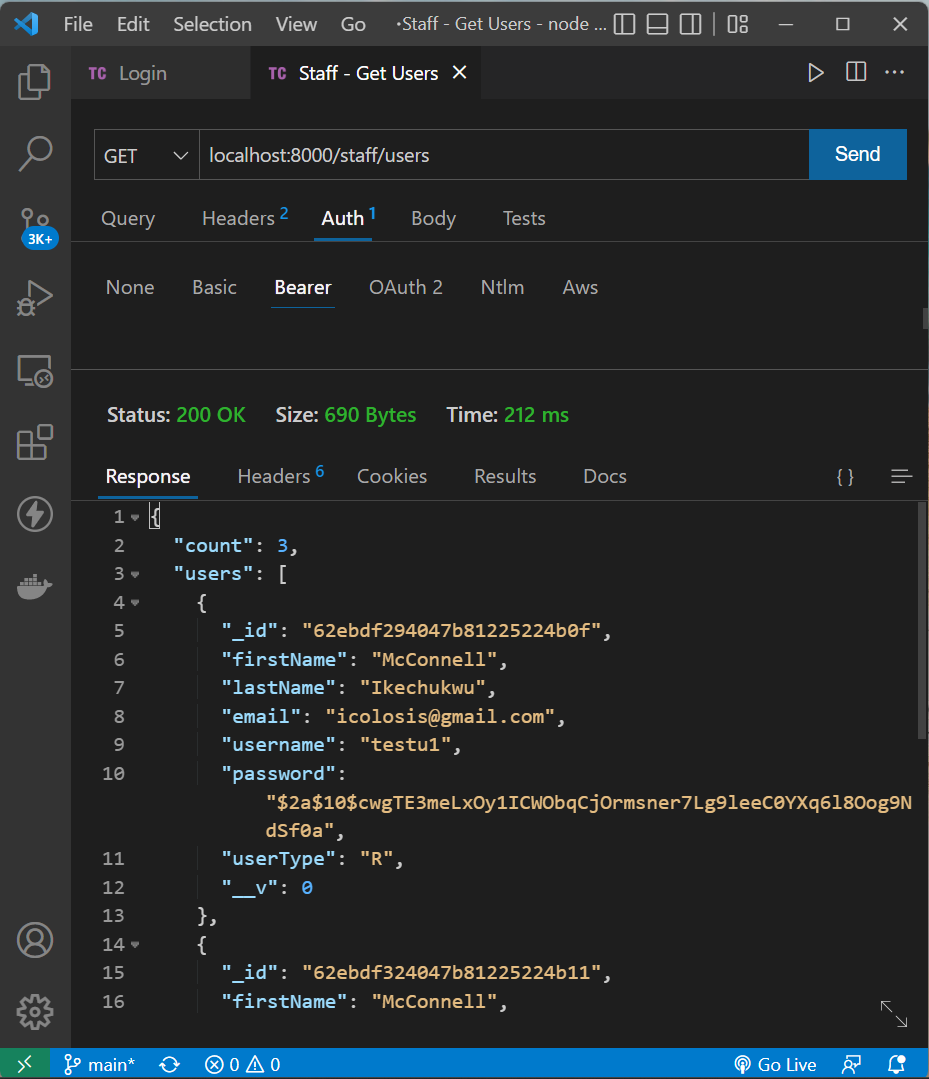Click the request URL input field
The height and width of the screenshot is (1079, 929).
point(504,156)
